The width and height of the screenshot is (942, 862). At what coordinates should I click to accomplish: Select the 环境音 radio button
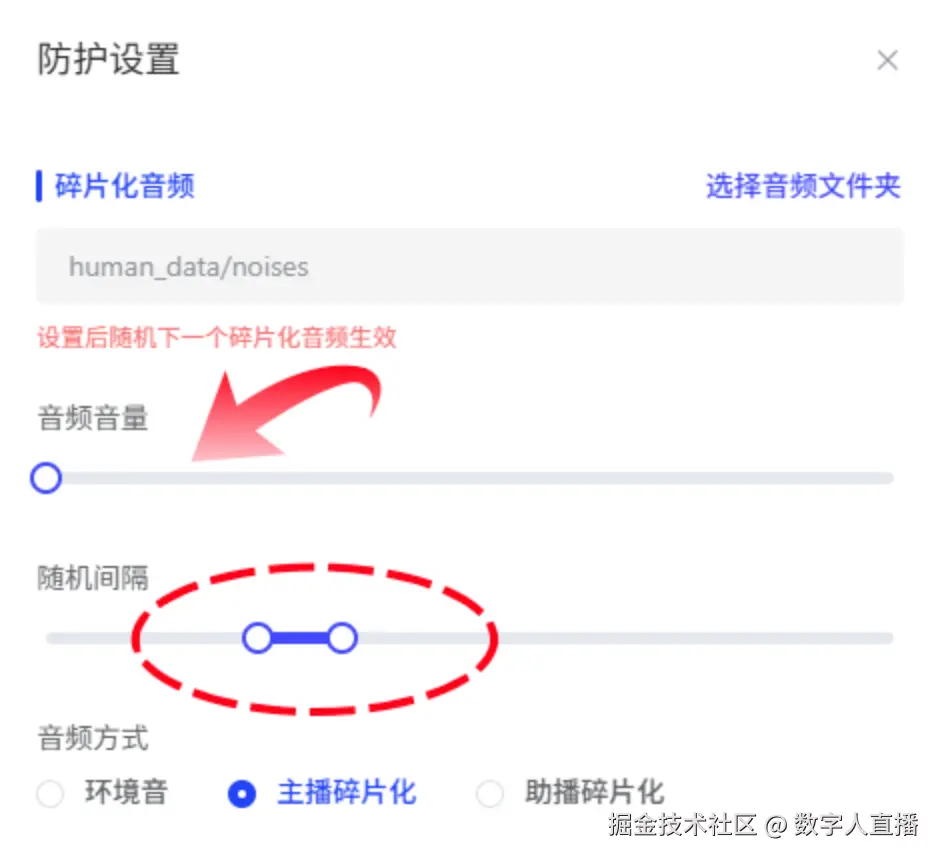pos(50,795)
